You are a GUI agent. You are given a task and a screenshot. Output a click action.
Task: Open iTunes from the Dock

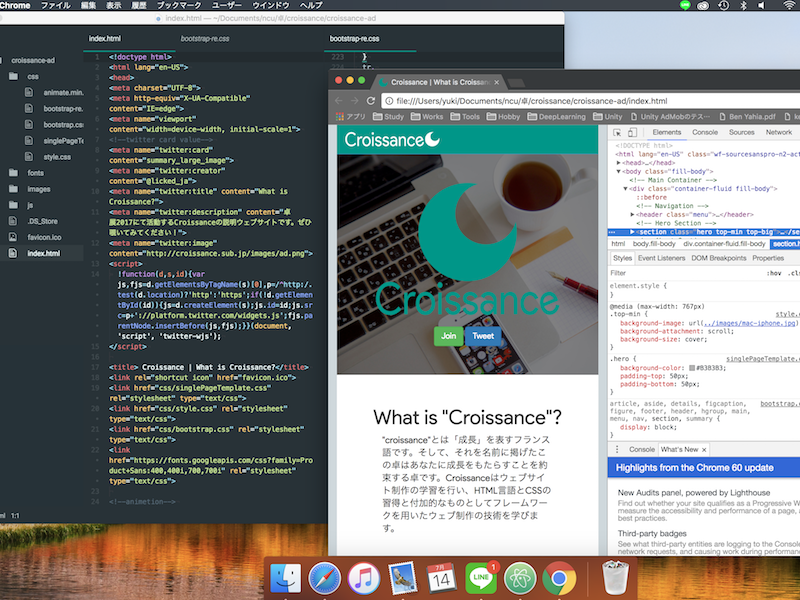(x=364, y=576)
